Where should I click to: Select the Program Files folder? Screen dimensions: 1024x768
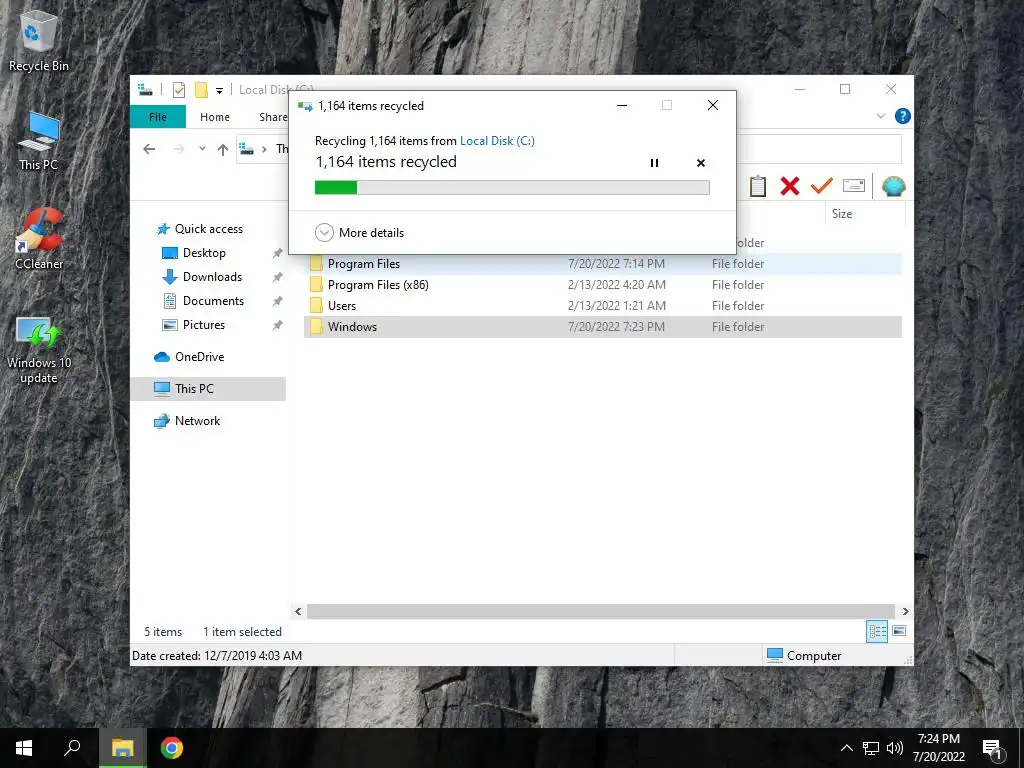click(x=602, y=264)
